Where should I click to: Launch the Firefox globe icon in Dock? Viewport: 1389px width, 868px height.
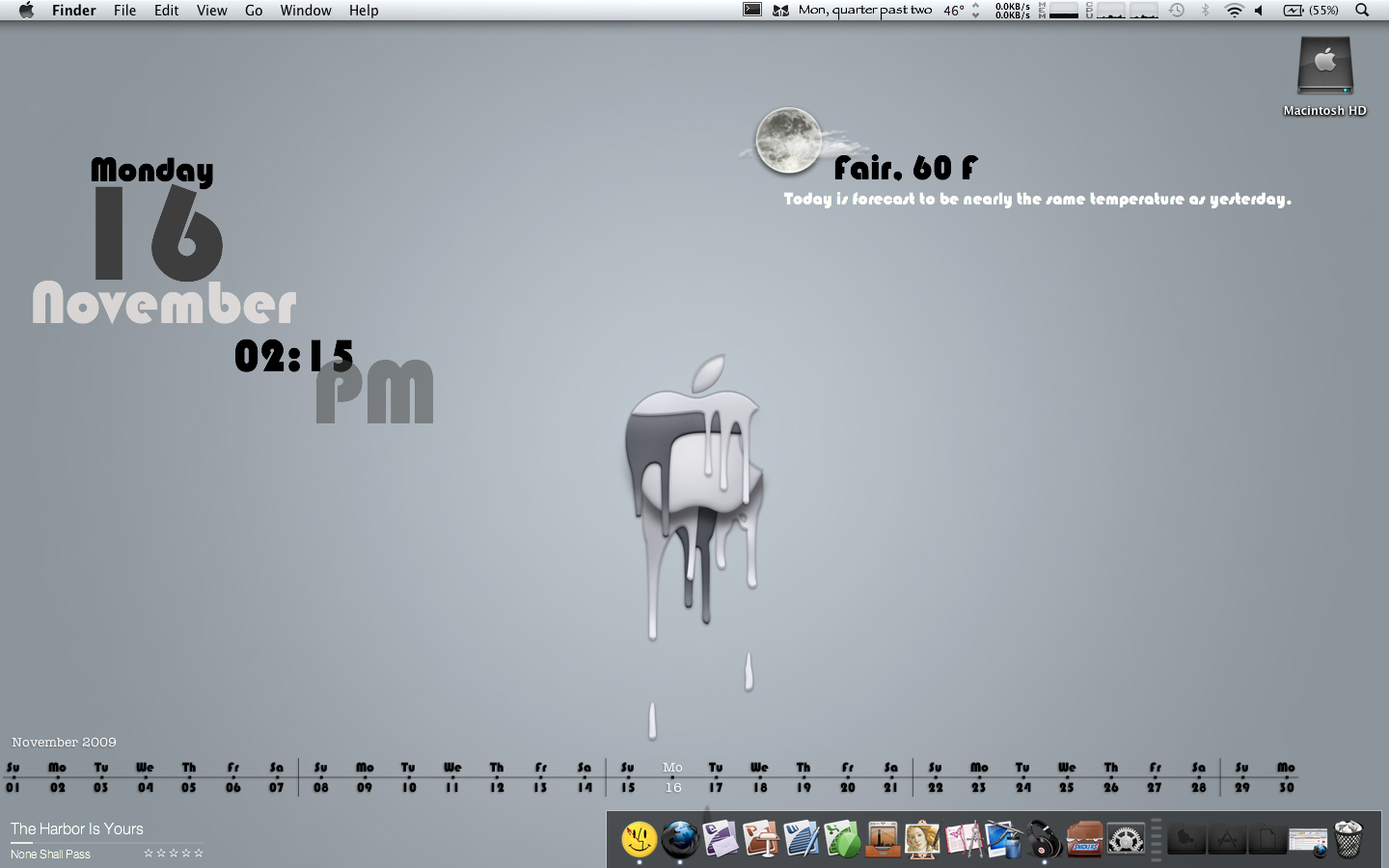pyautogui.click(x=680, y=839)
